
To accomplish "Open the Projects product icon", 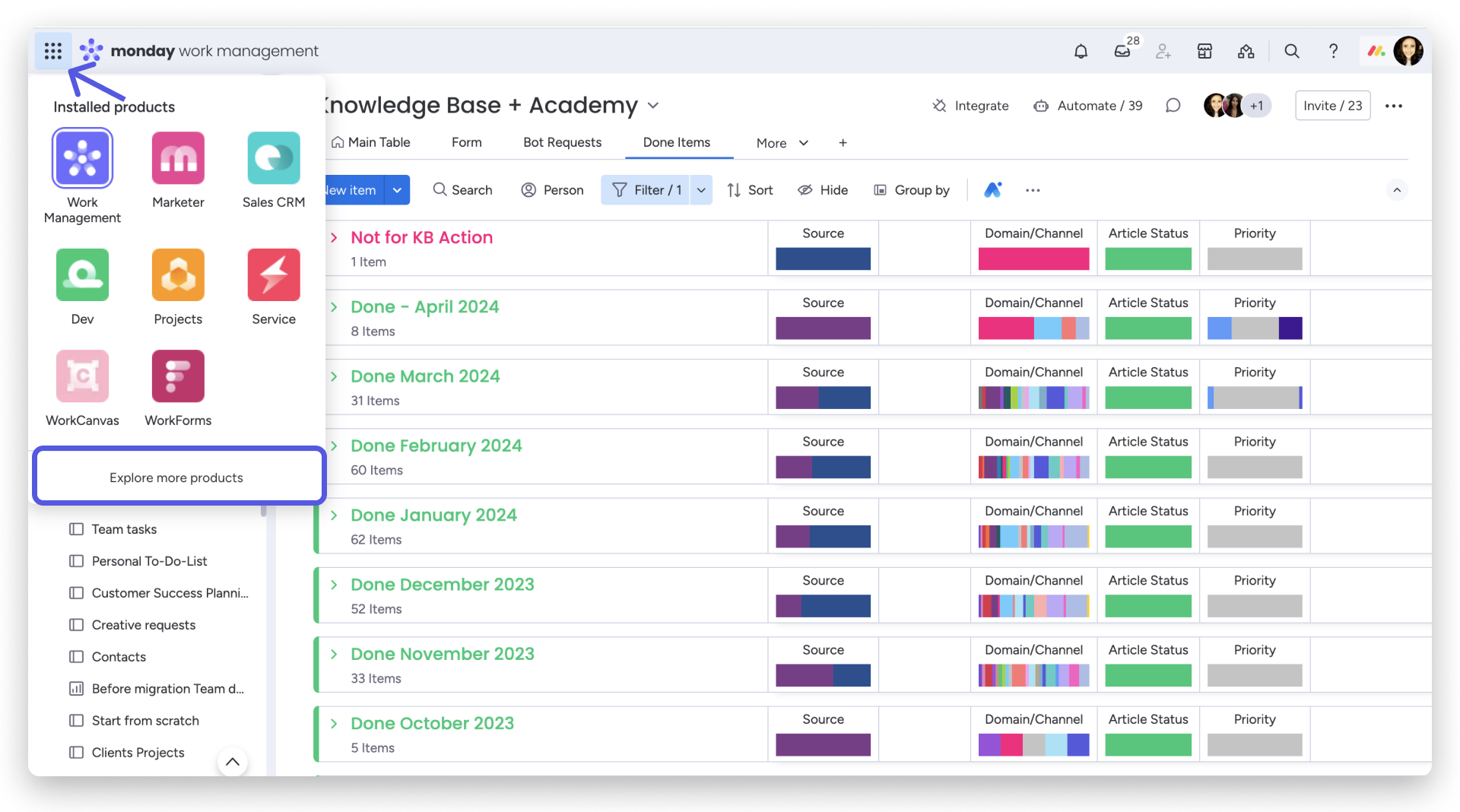I will pyautogui.click(x=178, y=275).
